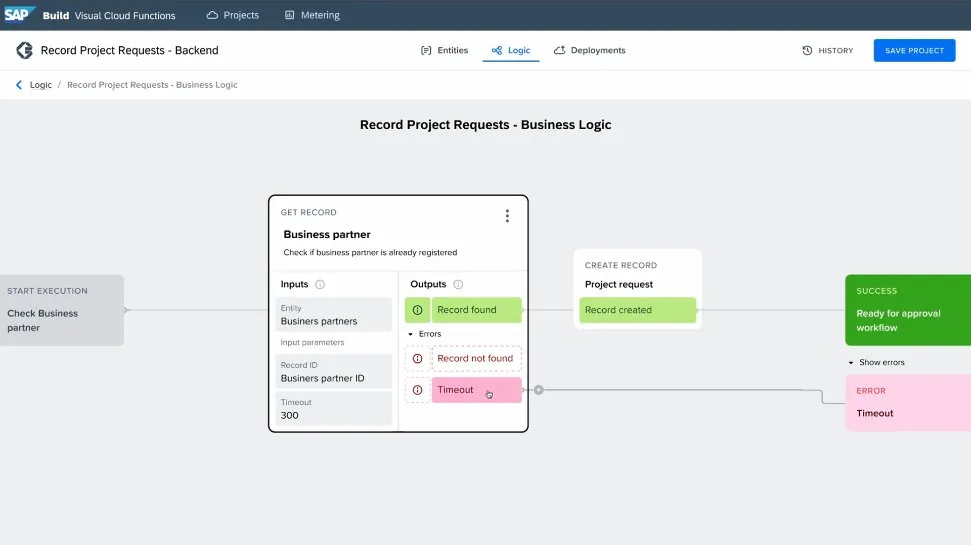Select the Record found output

[x=476, y=310]
